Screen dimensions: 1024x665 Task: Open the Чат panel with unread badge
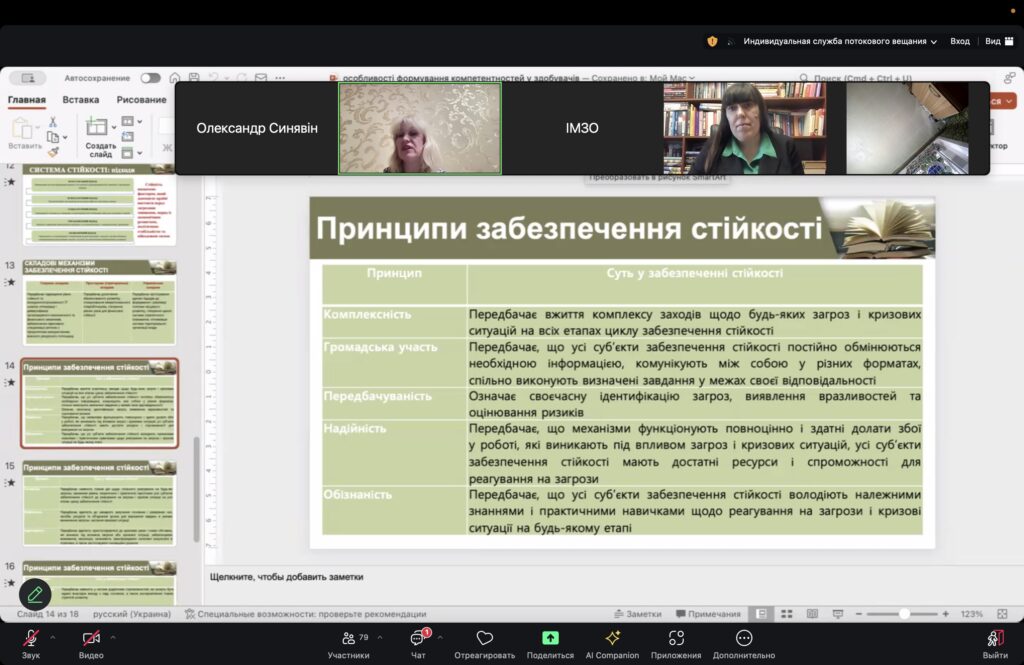pos(418,643)
